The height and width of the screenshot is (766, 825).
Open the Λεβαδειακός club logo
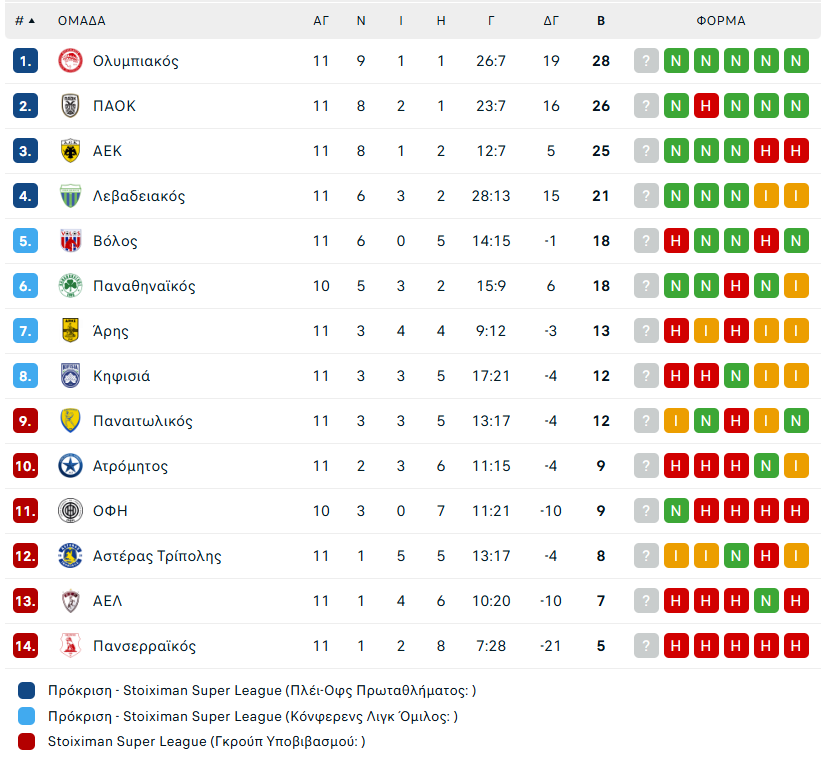coord(70,196)
